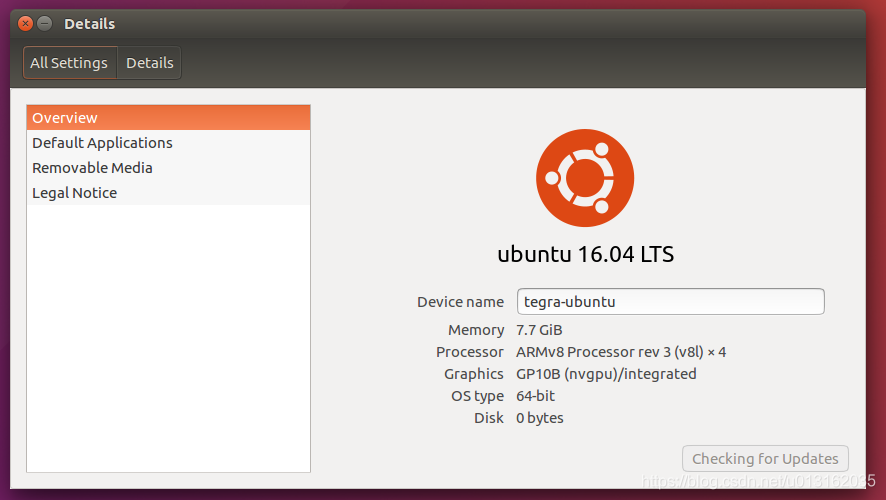Minimize the Details window
886x500 pixels.
(45, 24)
